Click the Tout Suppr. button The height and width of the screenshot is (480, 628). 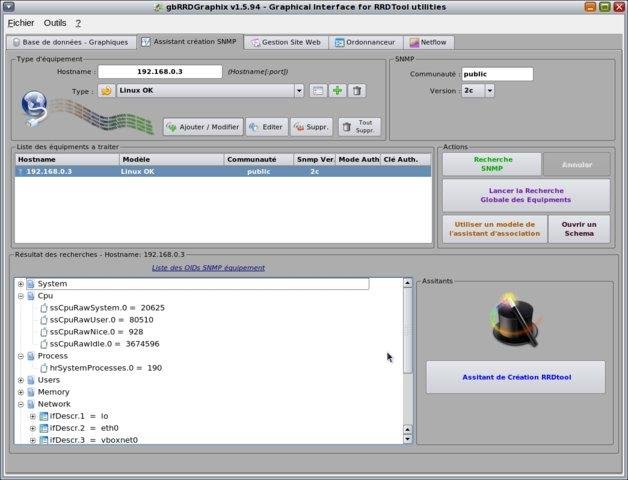click(359, 127)
